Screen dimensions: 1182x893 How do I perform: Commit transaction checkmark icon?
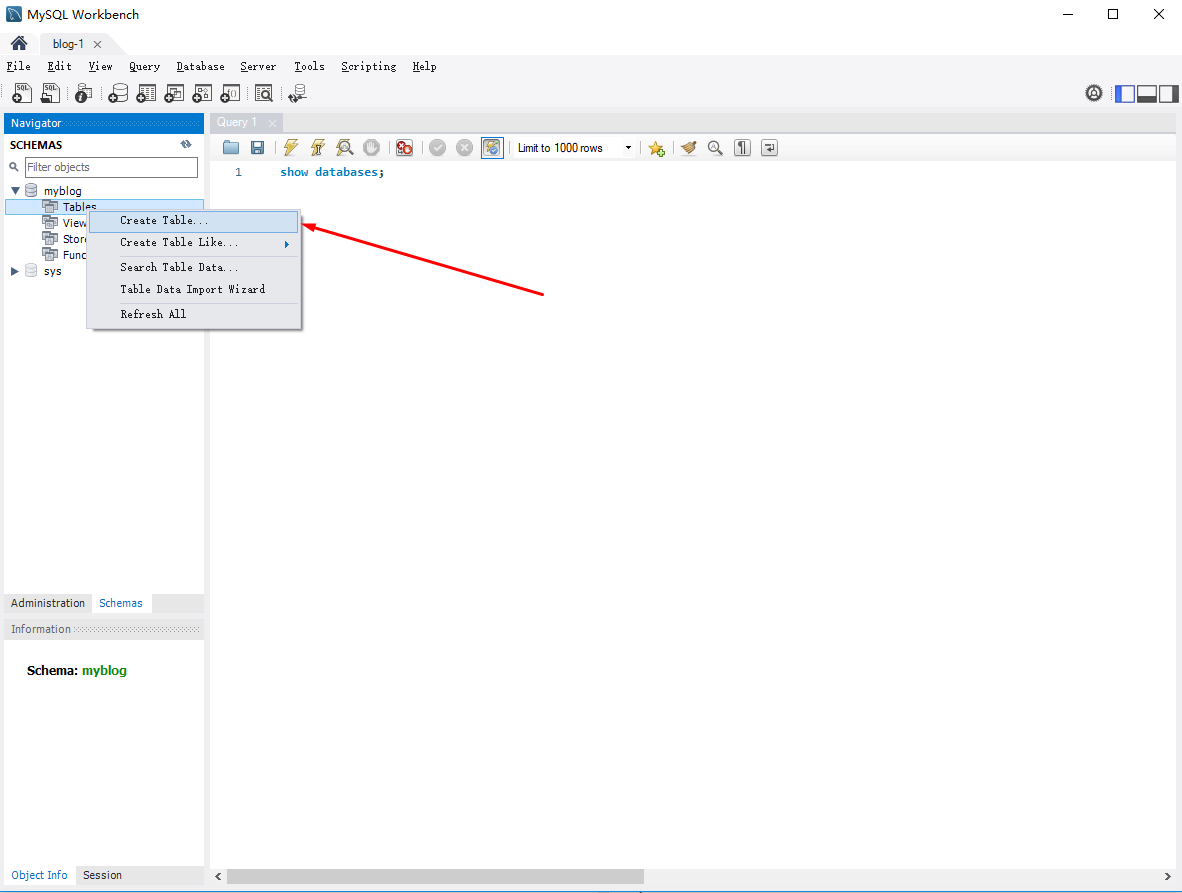[x=437, y=148]
